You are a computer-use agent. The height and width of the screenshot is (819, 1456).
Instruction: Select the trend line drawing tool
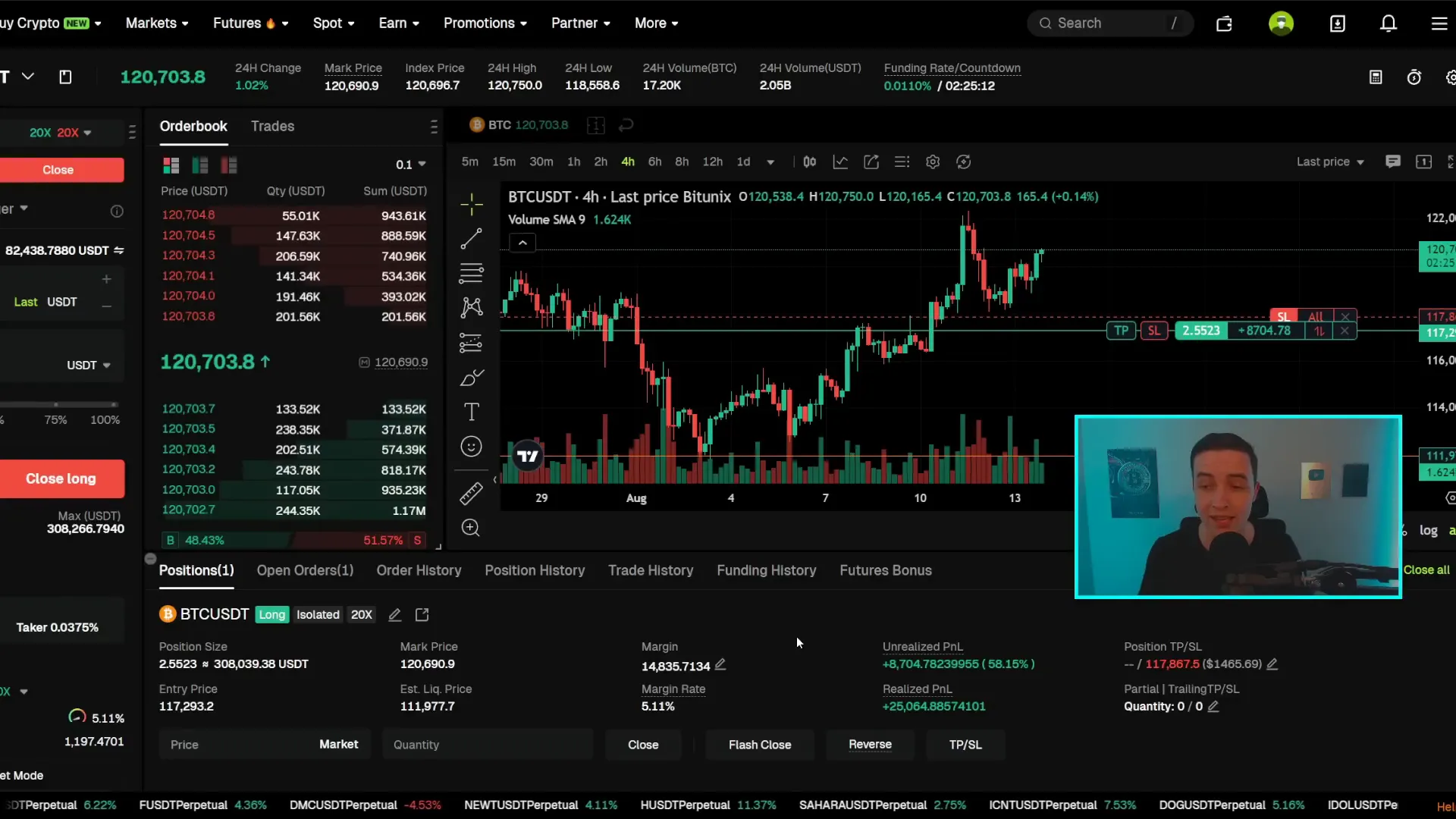(x=471, y=239)
